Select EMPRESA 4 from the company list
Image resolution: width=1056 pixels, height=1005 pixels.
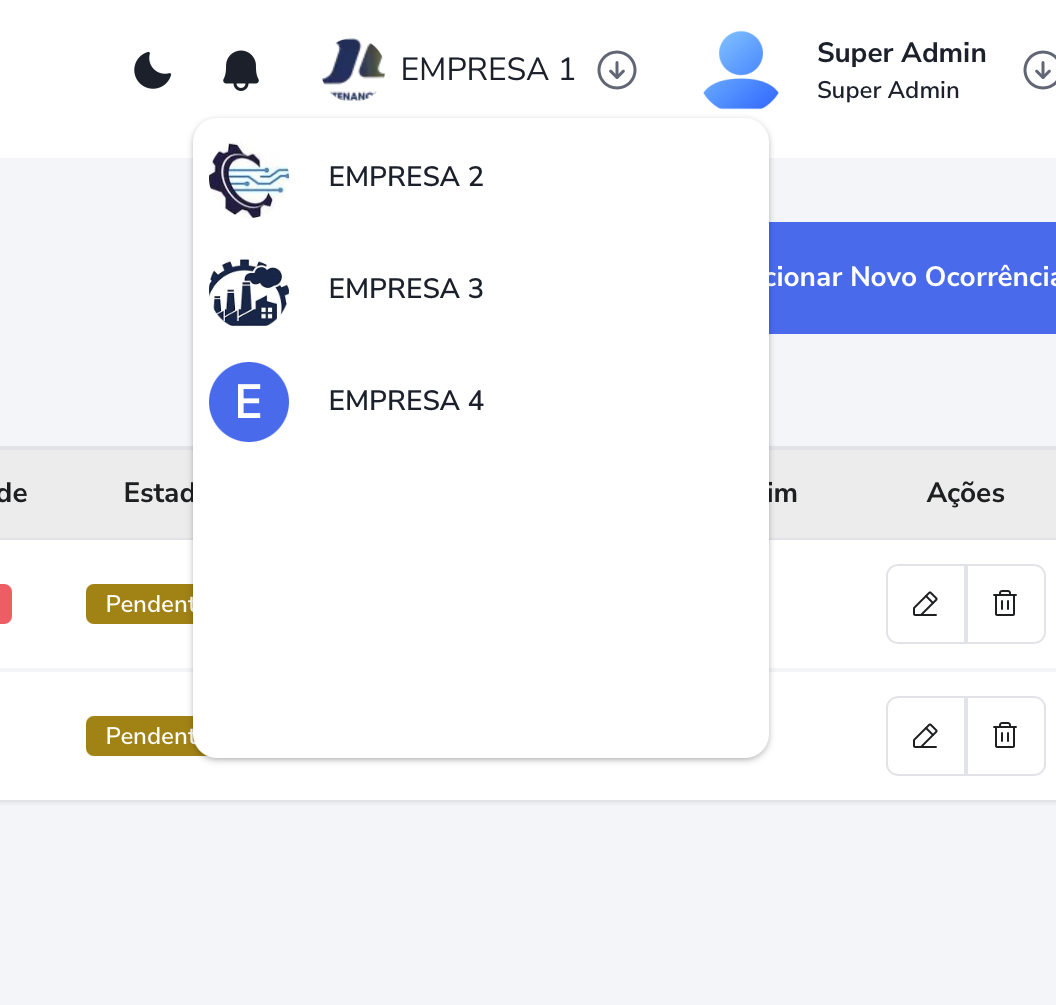pyautogui.click(x=405, y=400)
